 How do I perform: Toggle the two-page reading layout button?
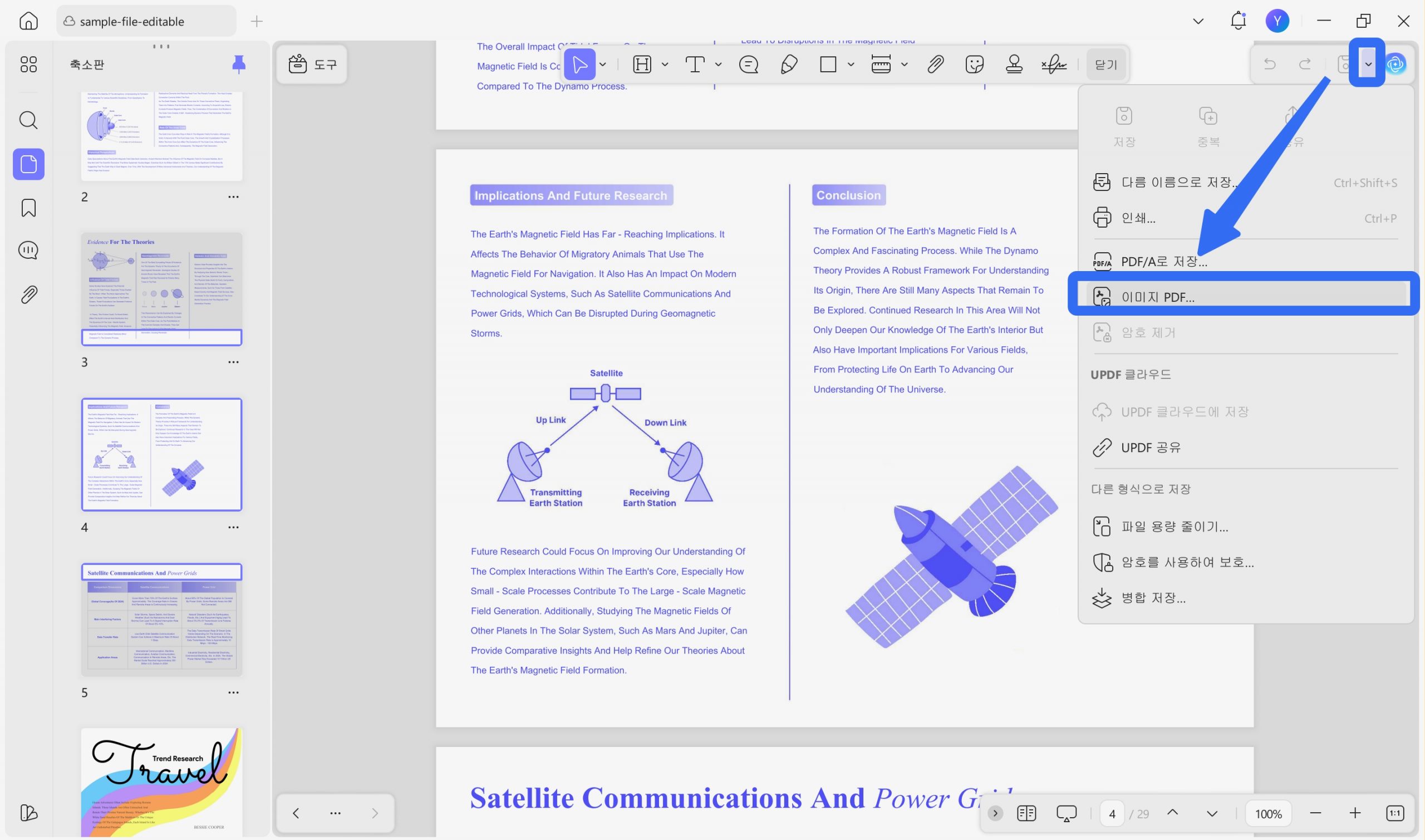click(x=1026, y=813)
